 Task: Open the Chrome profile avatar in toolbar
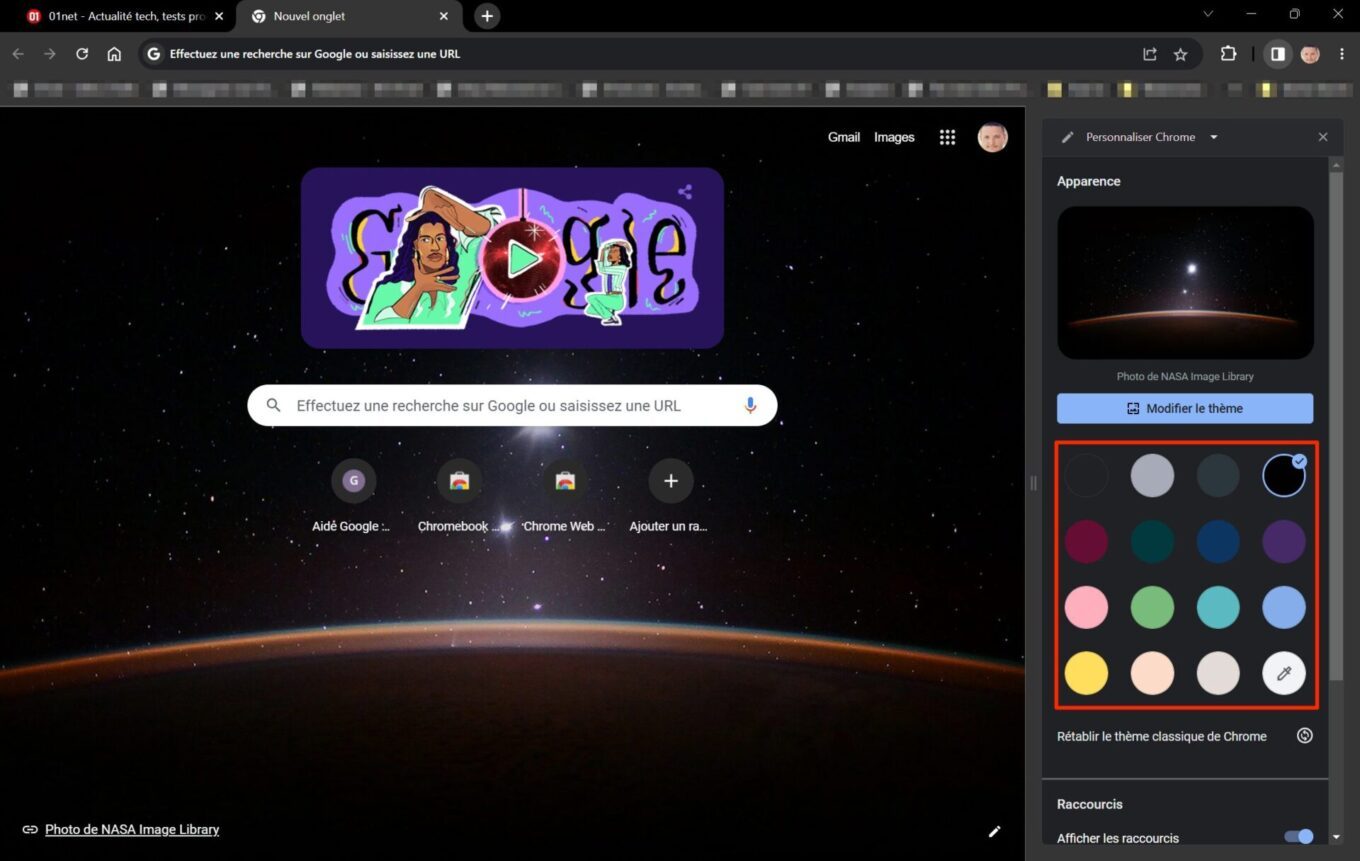[x=1310, y=54]
